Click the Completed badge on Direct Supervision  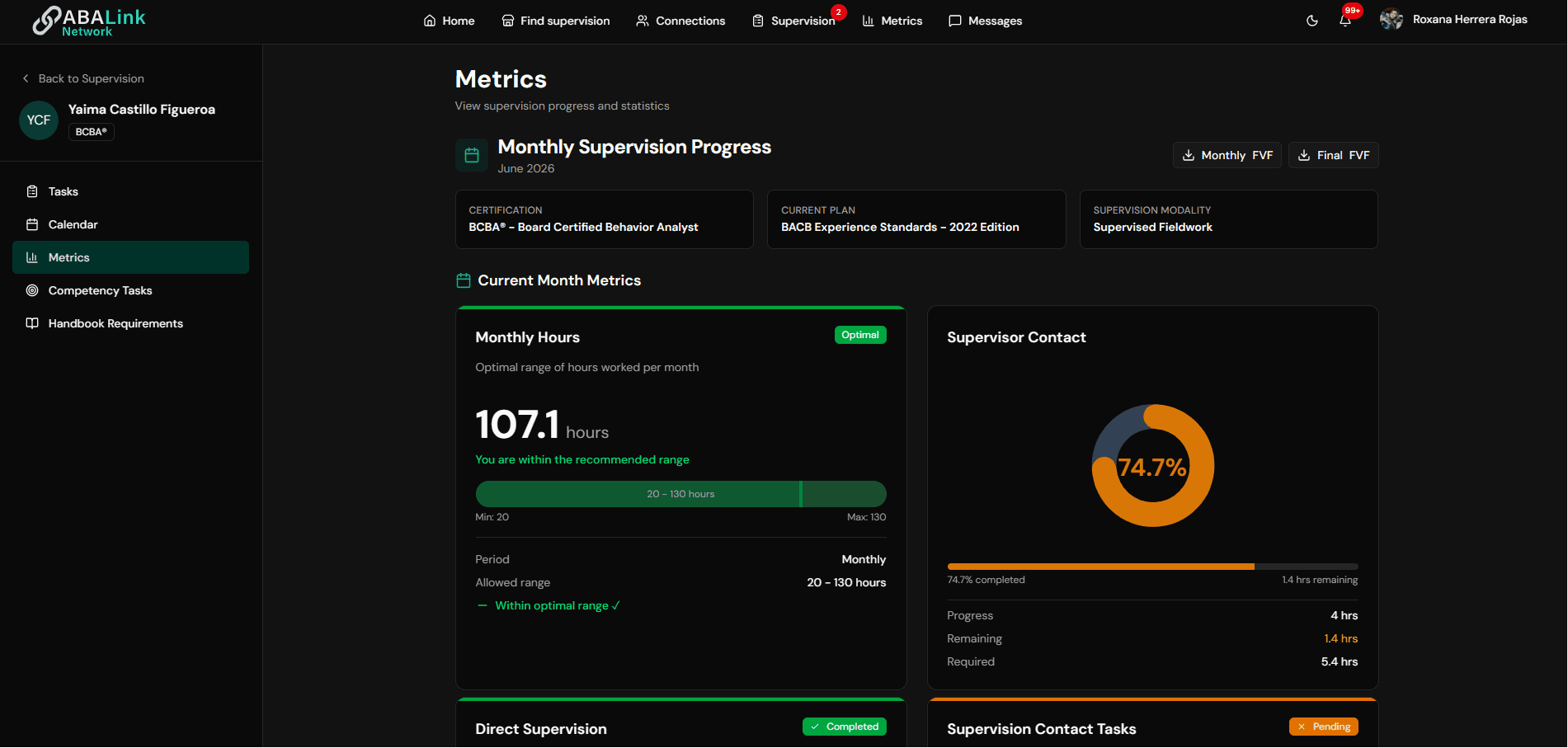pyautogui.click(x=845, y=727)
